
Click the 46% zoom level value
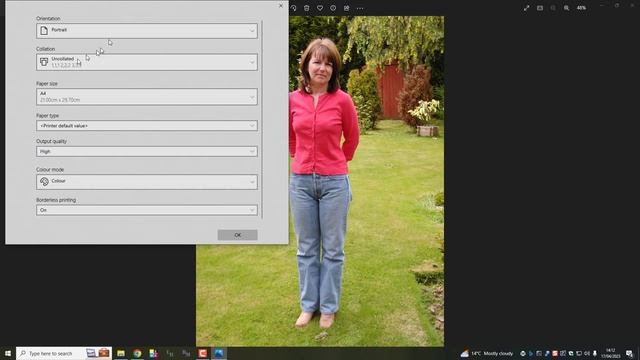581,8
